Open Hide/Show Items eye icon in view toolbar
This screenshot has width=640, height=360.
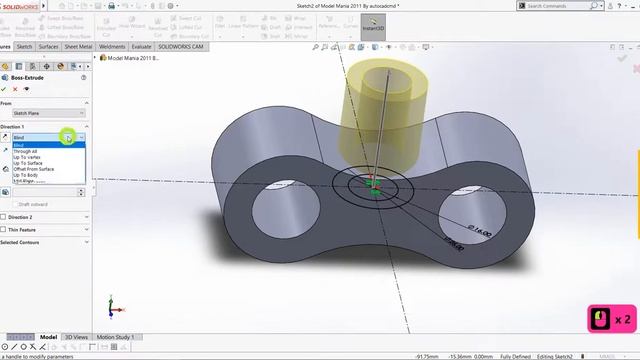(x=389, y=47)
